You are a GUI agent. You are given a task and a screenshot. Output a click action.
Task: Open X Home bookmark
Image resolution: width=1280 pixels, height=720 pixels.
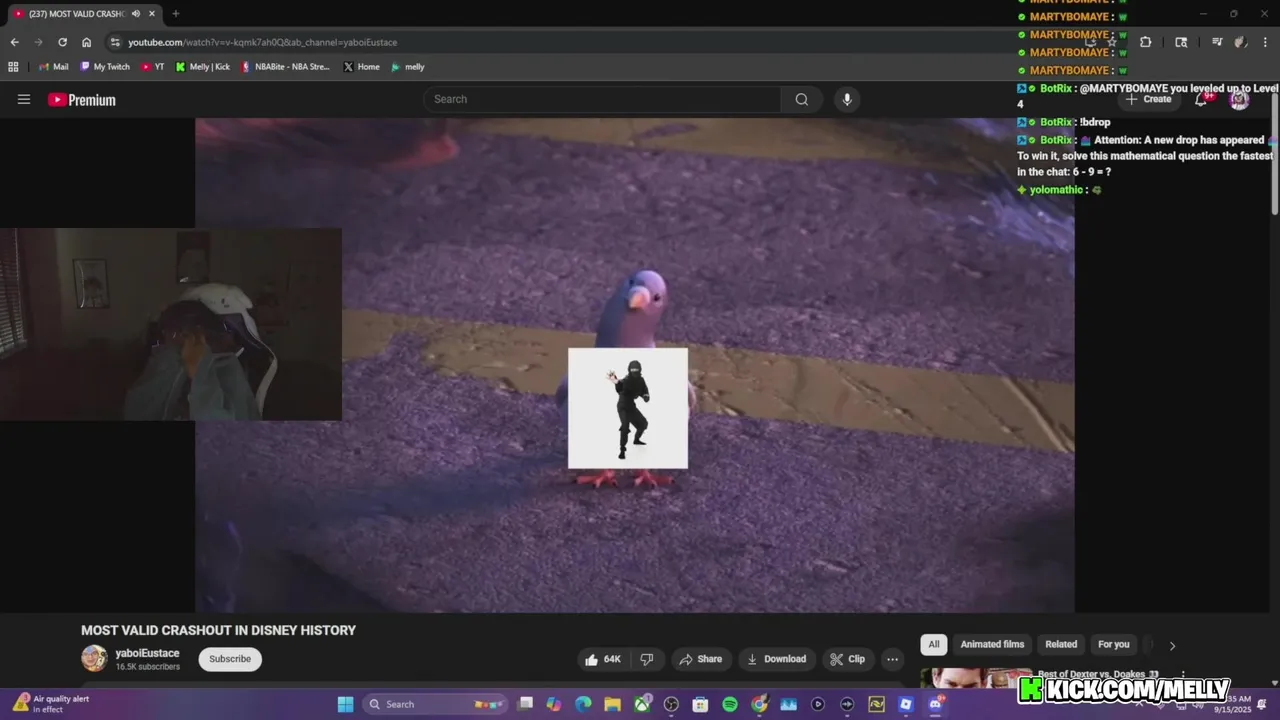pyautogui.click(x=361, y=67)
